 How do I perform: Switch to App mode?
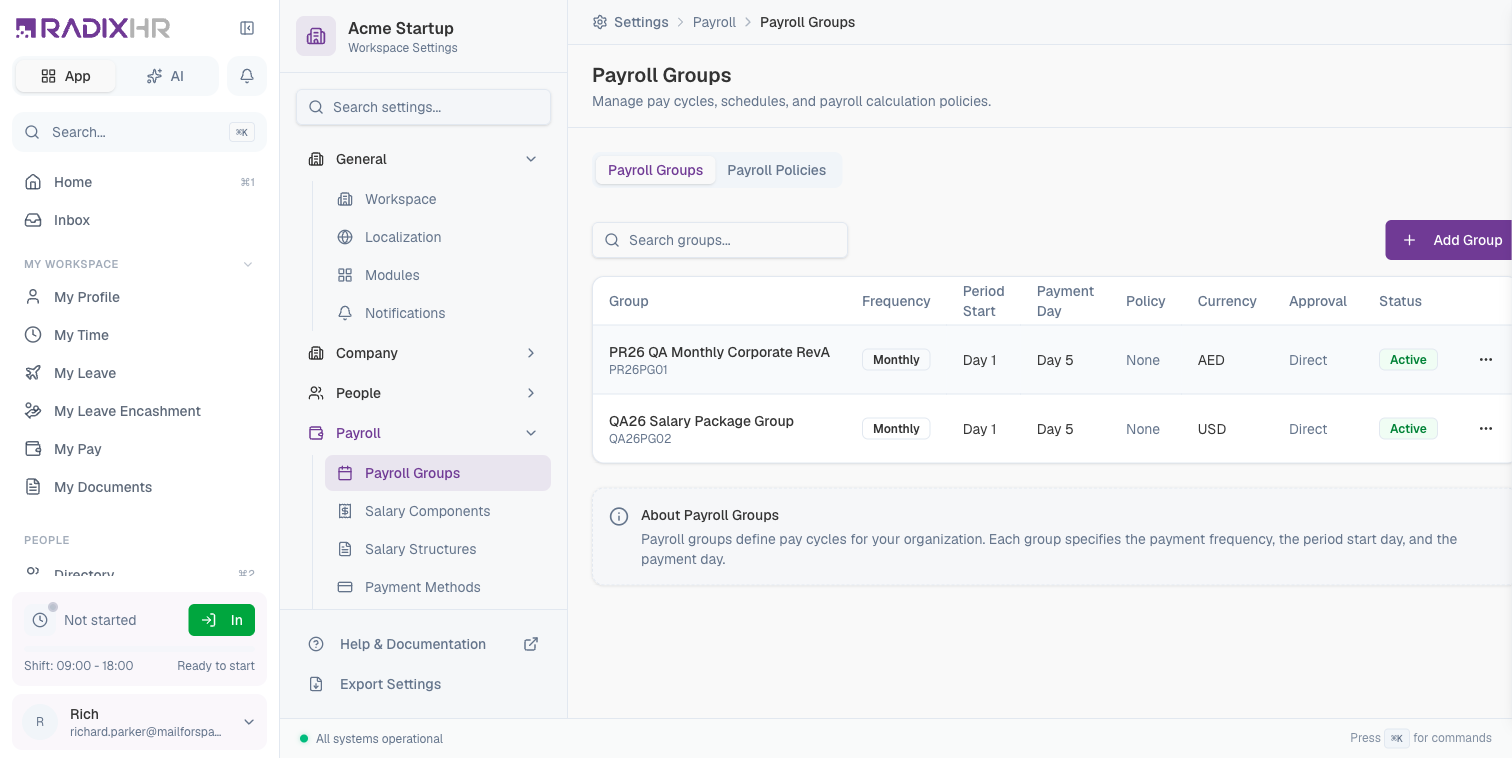coord(65,76)
